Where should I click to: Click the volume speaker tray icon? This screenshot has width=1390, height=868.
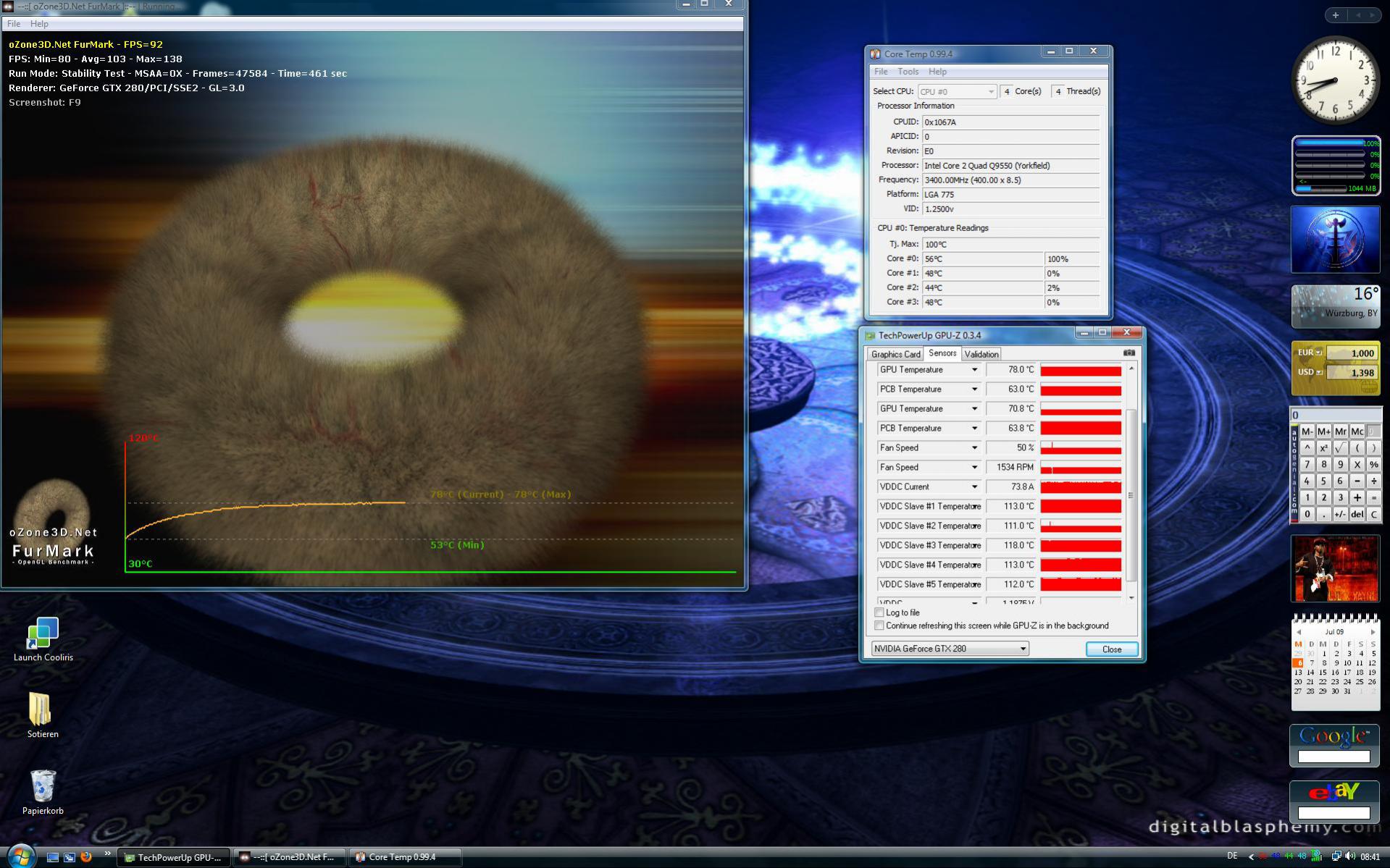pyautogui.click(x=1349, y=856)
